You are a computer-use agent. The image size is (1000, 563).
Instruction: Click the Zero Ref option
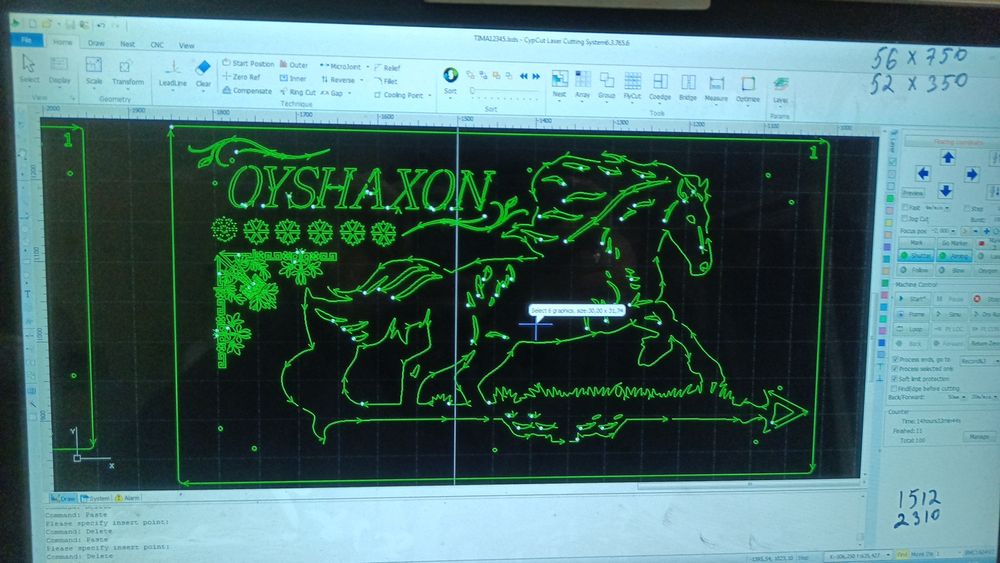point(241,77)
